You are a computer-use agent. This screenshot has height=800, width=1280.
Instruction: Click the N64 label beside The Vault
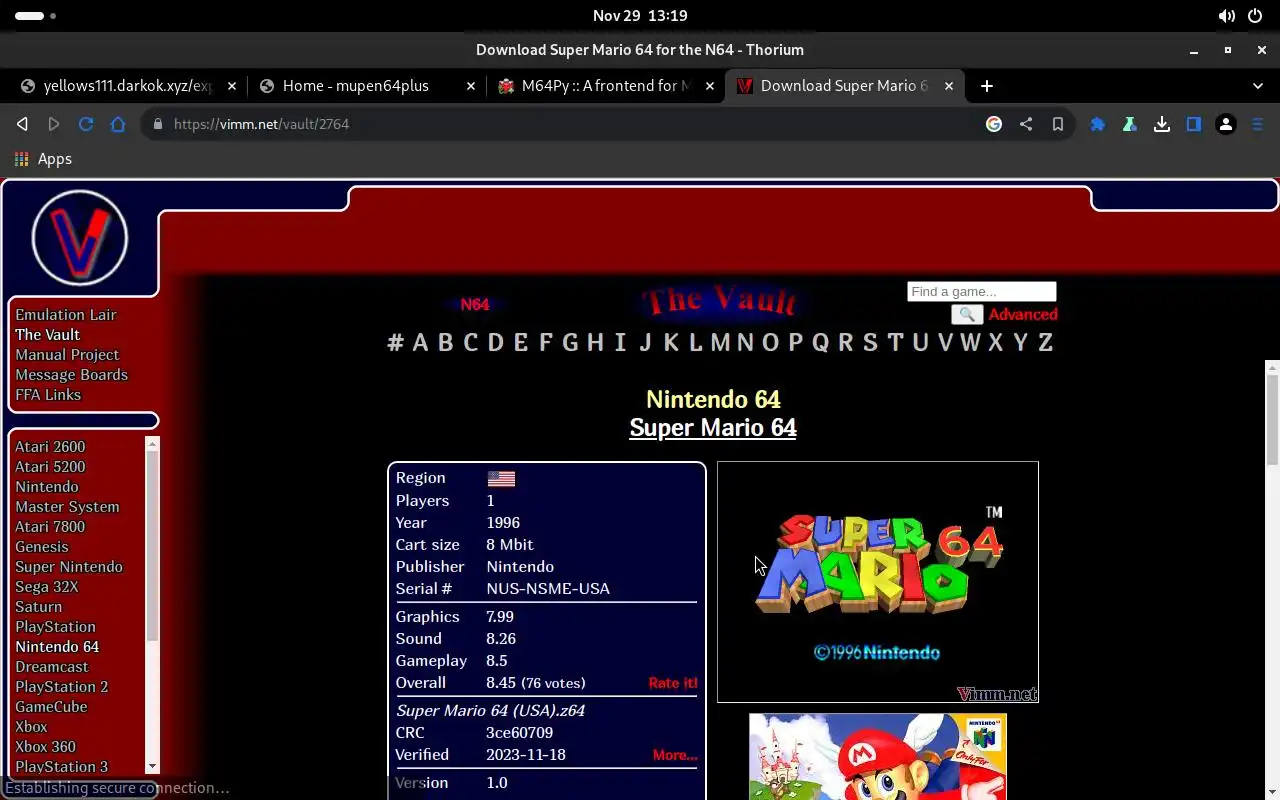[475, 304]
